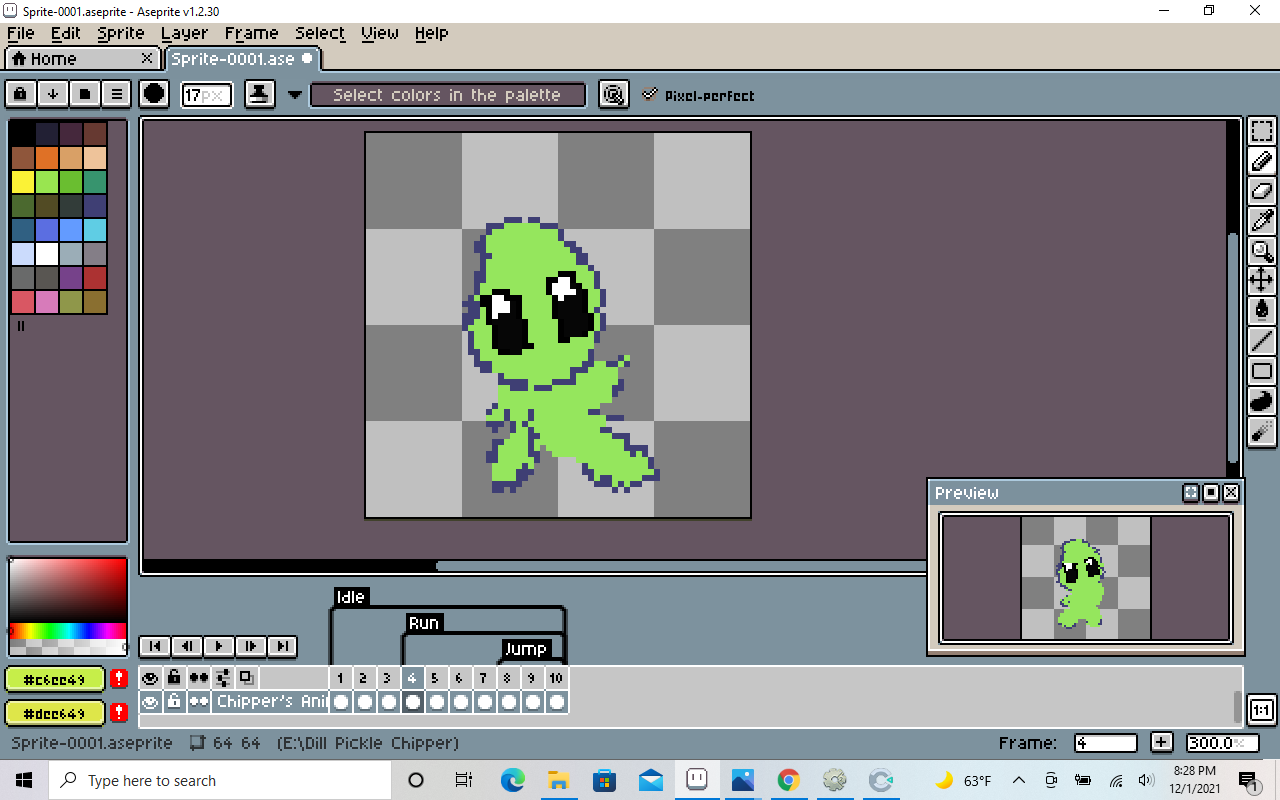Viewport: 1280px width, 800px height.
Task: Click the Run animation tag
Action: pos(424,622)
